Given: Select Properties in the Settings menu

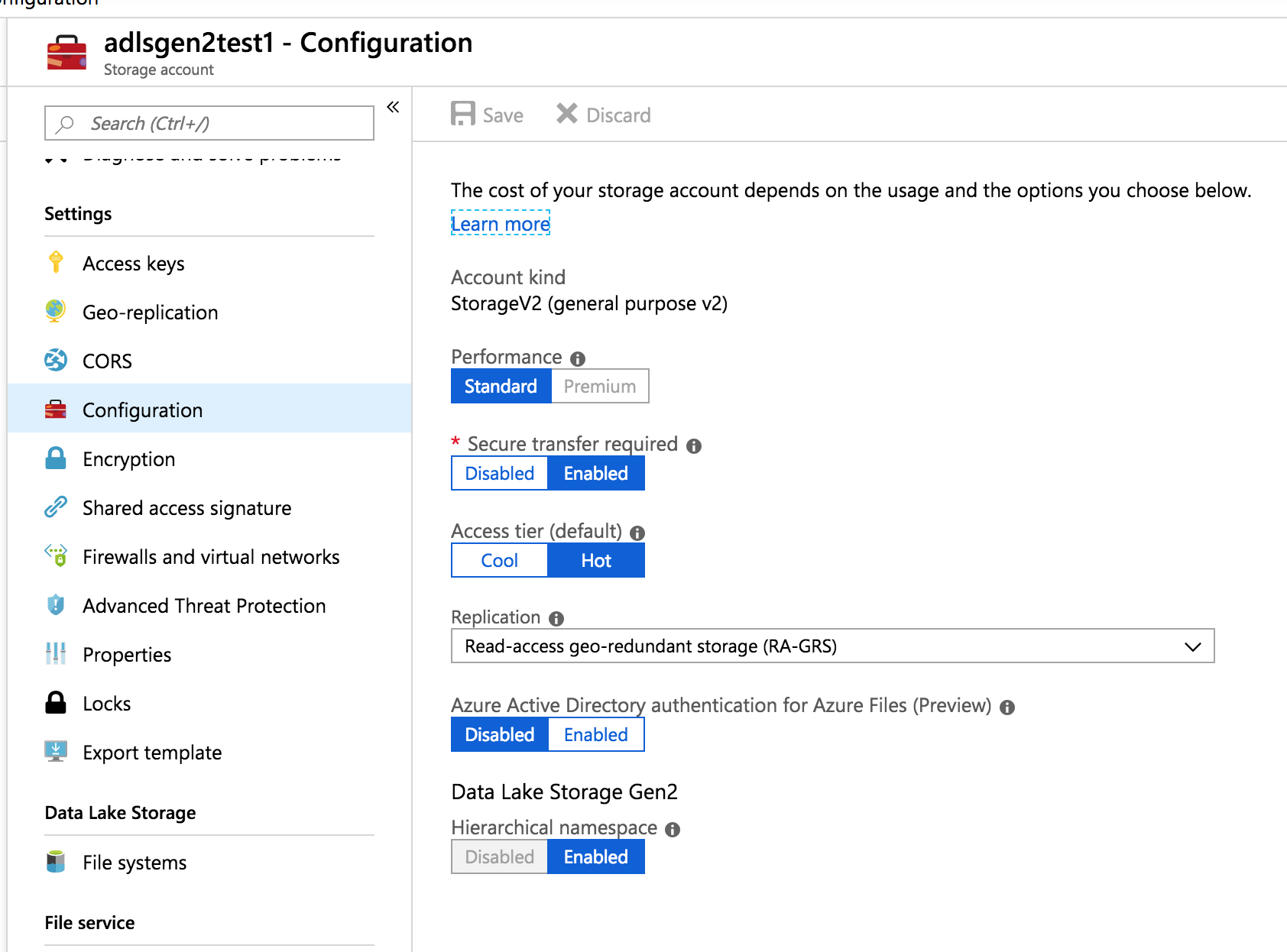Looking at the screenshot, I should coord(126,654).
